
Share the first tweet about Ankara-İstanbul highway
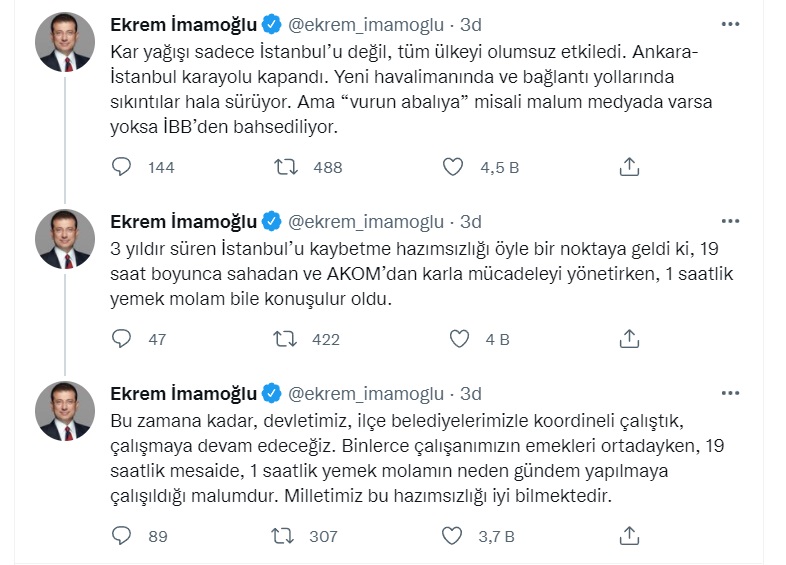pos(629,167)
